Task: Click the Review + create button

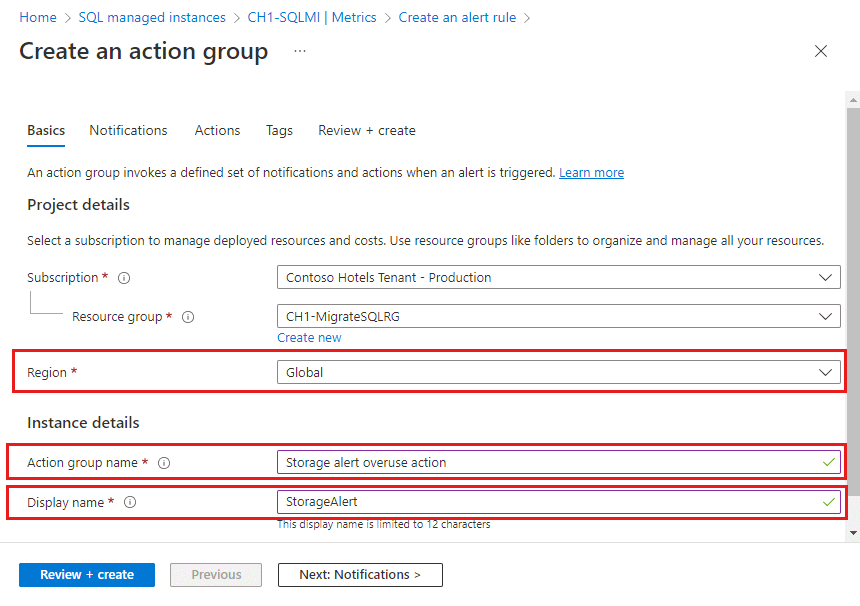Action: [86, 574]
